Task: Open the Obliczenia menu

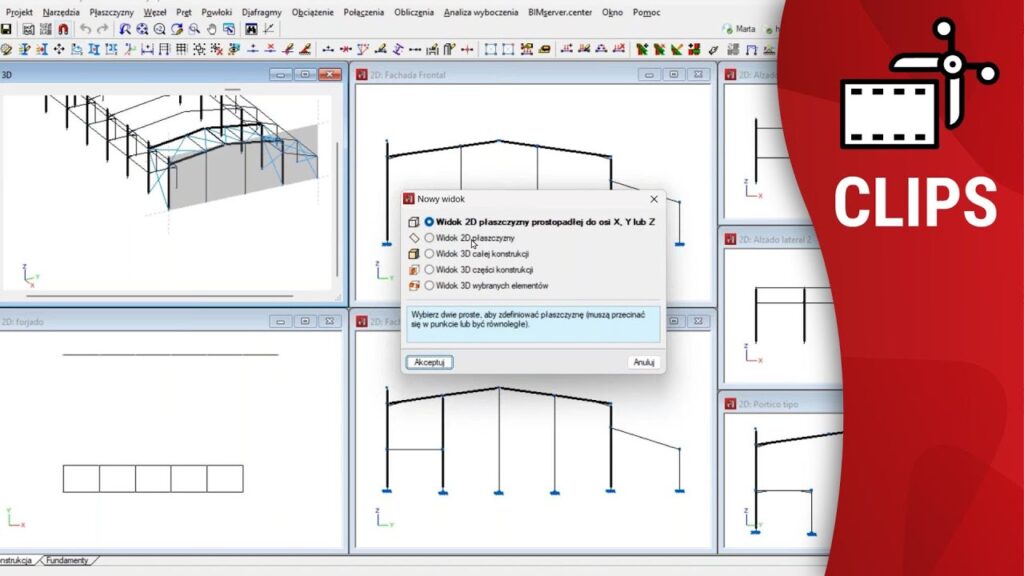Action: click(414, 12)
